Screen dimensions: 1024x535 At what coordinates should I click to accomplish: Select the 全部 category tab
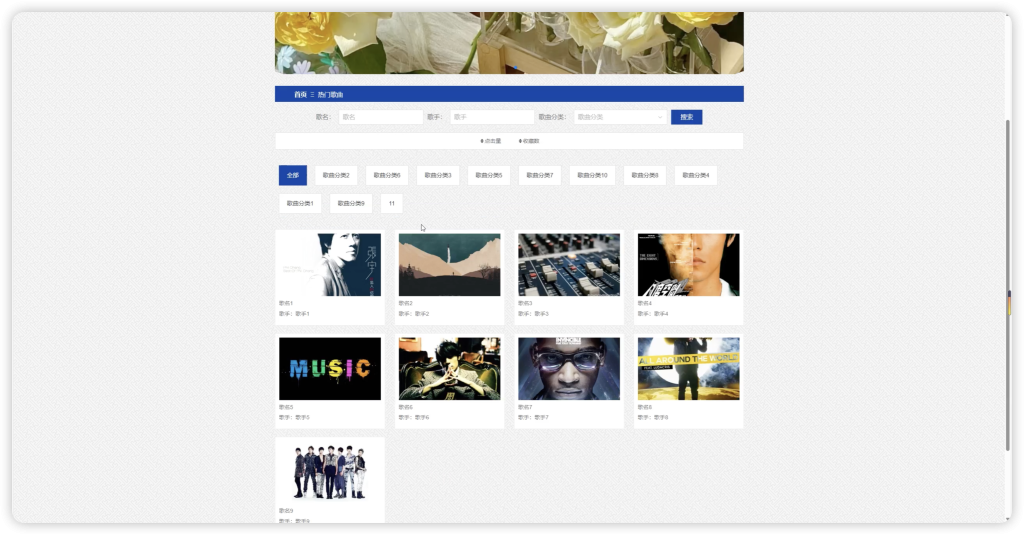tap(293, 175)
